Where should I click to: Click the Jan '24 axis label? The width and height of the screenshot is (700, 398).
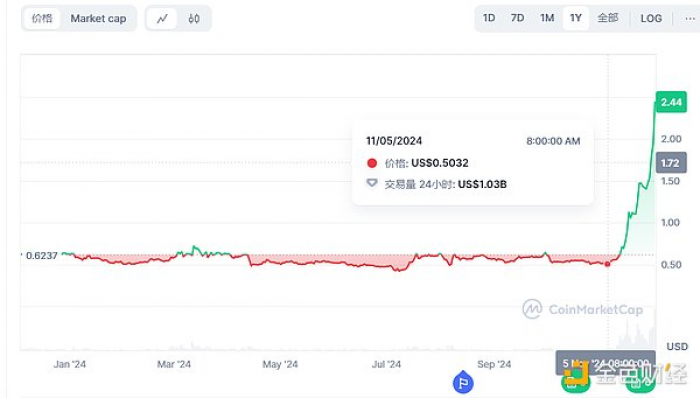tap(70, 364)
